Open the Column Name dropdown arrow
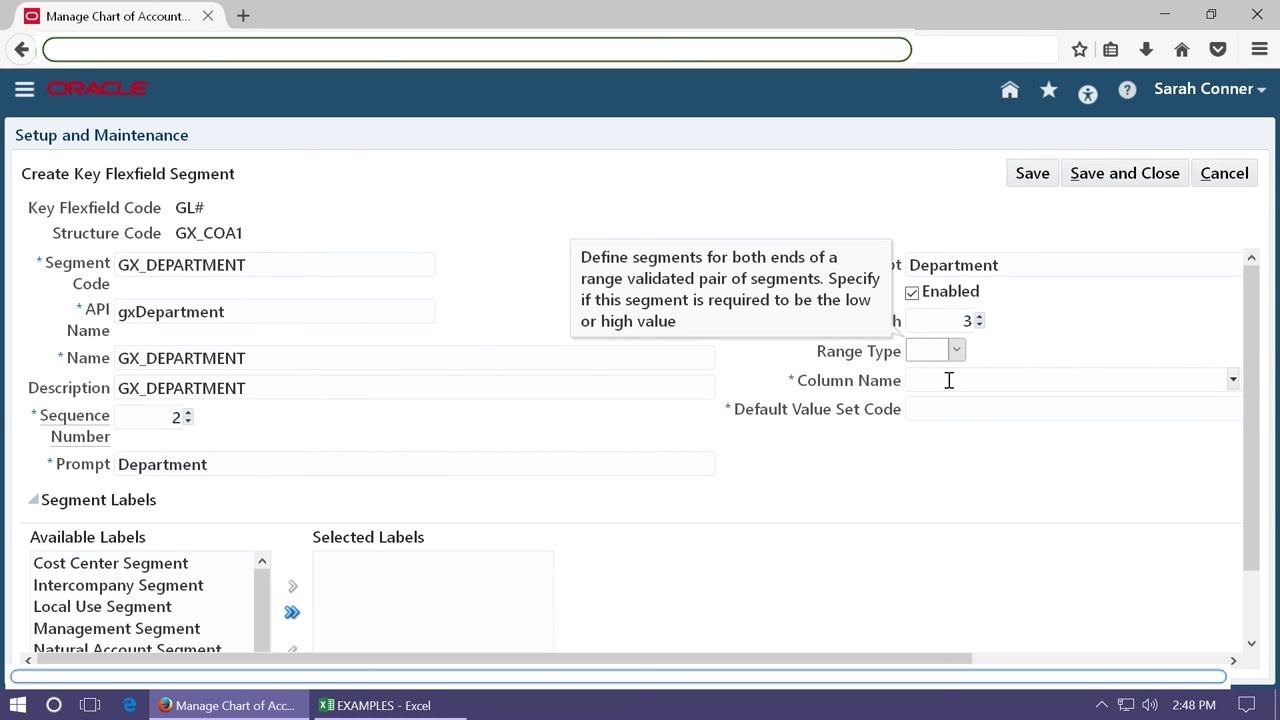Image resolution: width=1280 pixels, height=720 pixels. tap(1233, 380)
